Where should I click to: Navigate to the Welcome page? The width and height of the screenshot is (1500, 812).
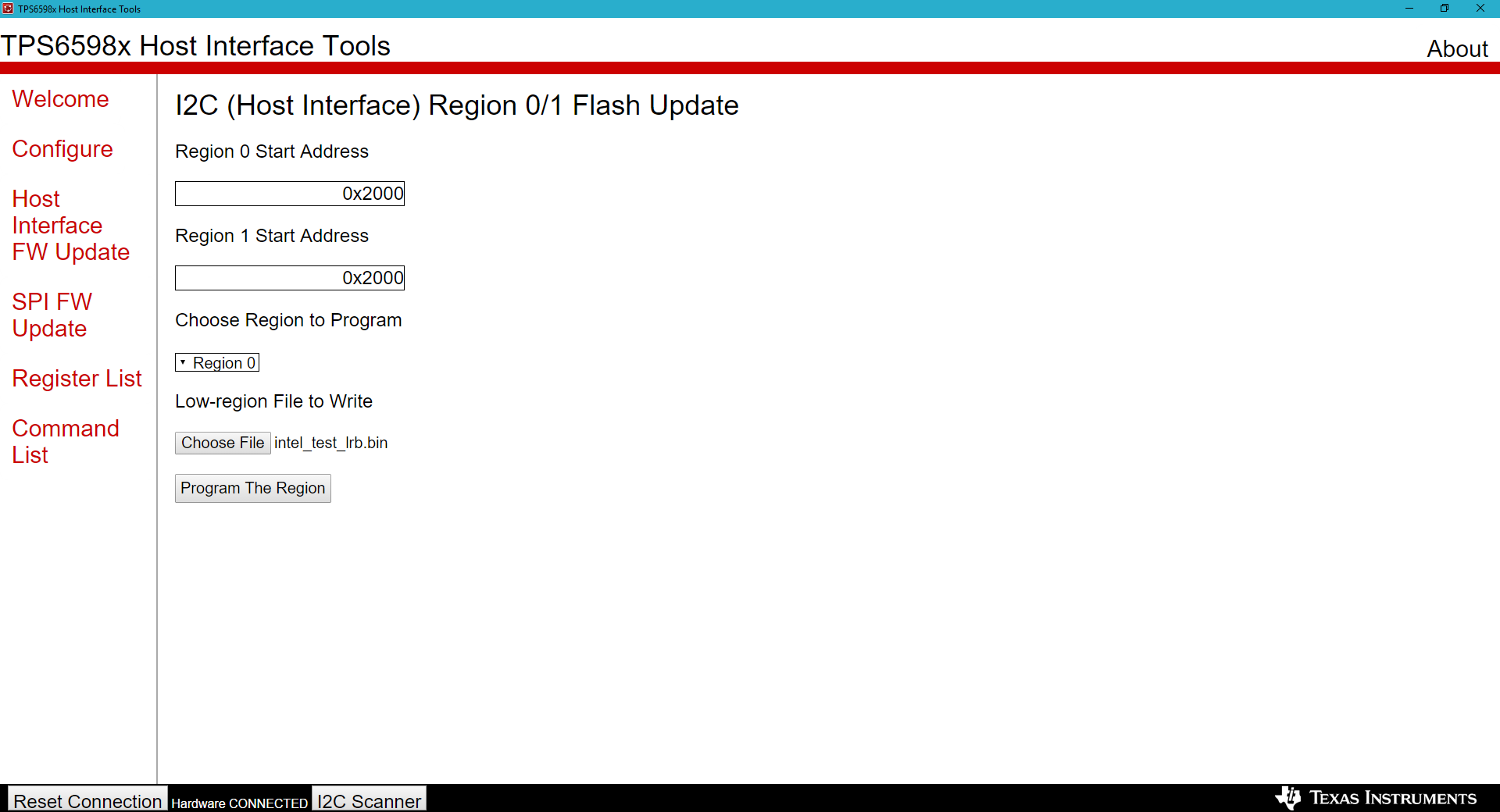tap(59, 99)
